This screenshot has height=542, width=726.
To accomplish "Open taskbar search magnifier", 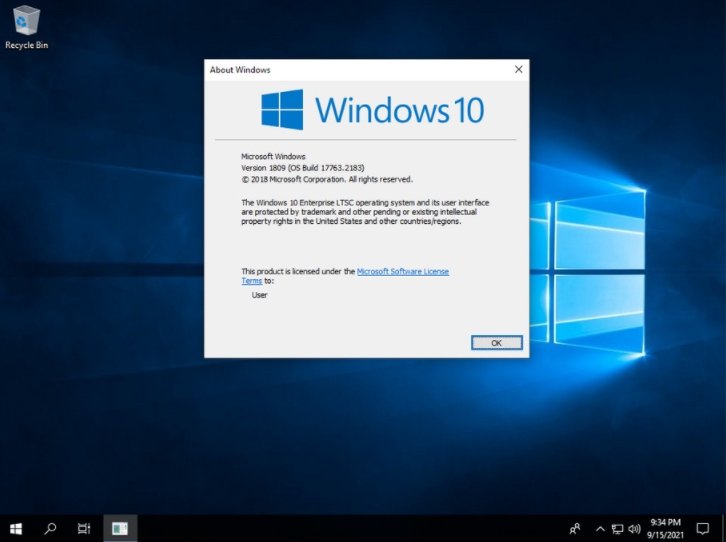I will click(x=50, y=529).
